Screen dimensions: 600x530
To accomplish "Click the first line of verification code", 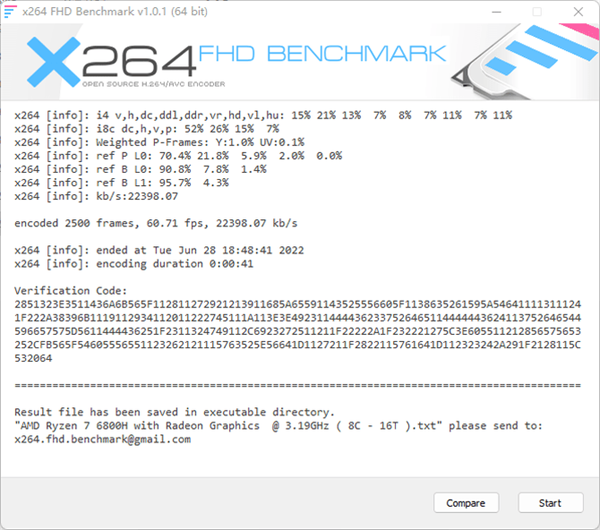I will click(298, 304).
